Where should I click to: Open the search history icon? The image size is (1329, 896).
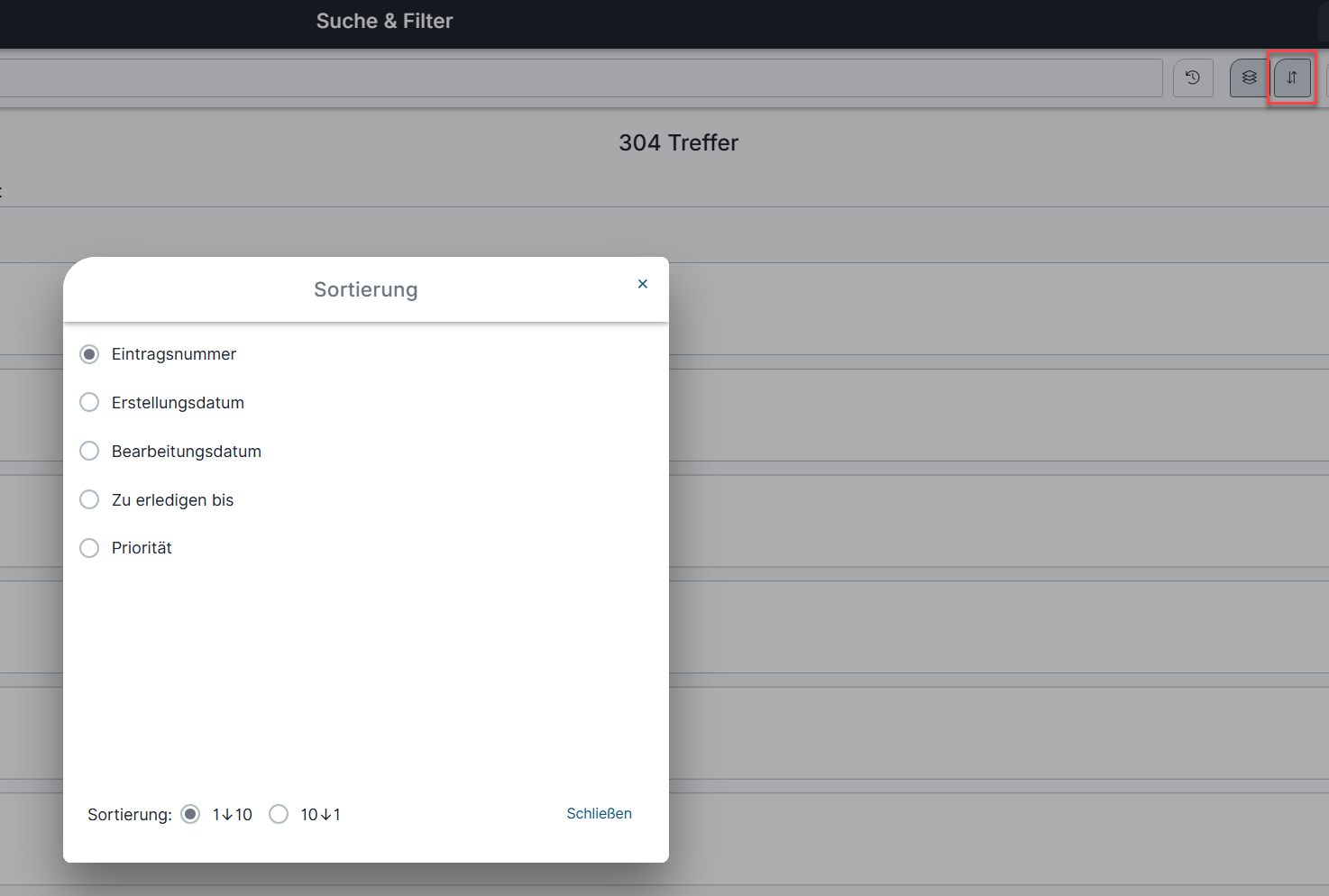coord(1192,78)
